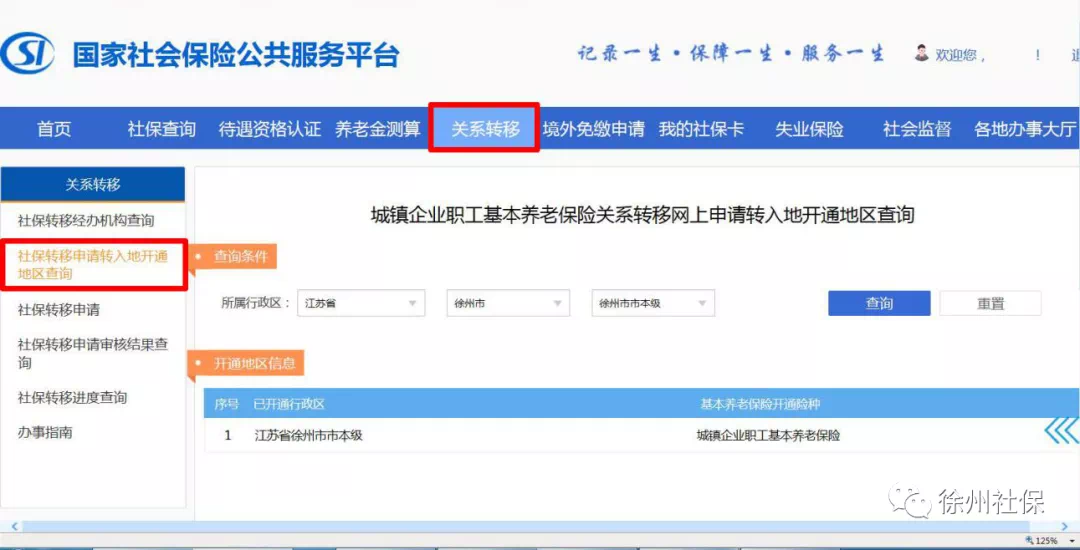This screenshot has width=1080, height=550.
Task: Click the SI social insurance logo
Action: coord(28,53)
